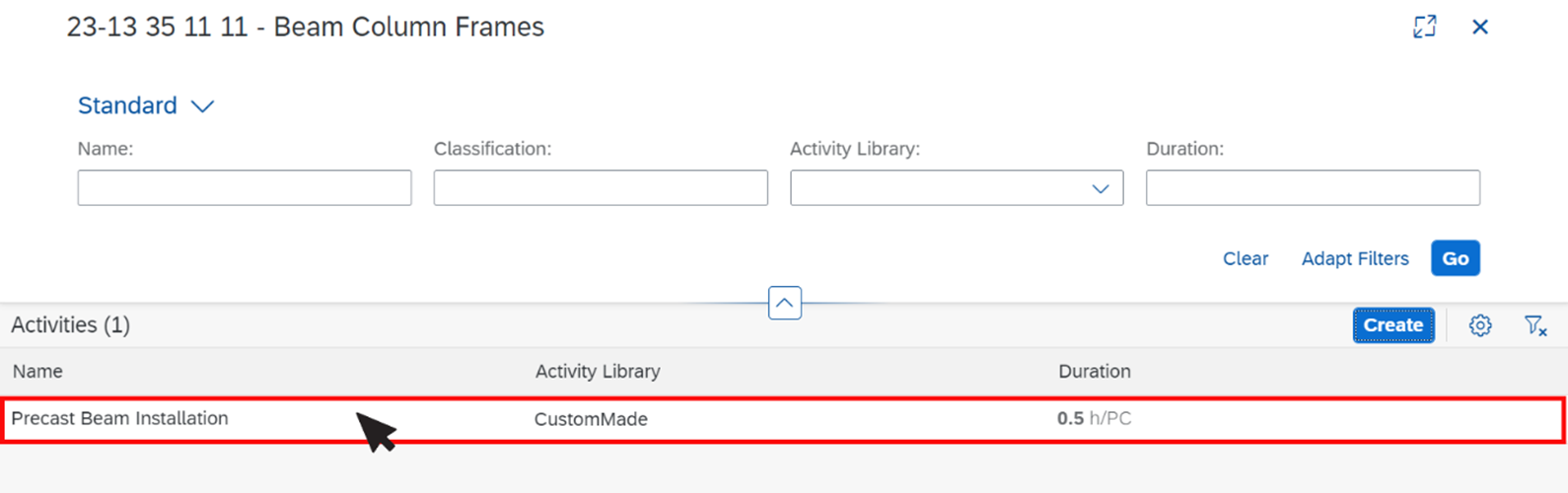Collapse the filter bar with the up arrow
Viewport: 1568px width, 493px height.
pos(784,303)
